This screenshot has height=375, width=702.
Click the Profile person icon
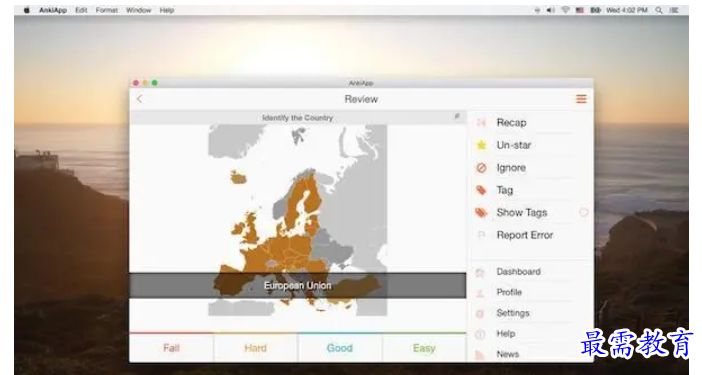[x=480, y=293]
